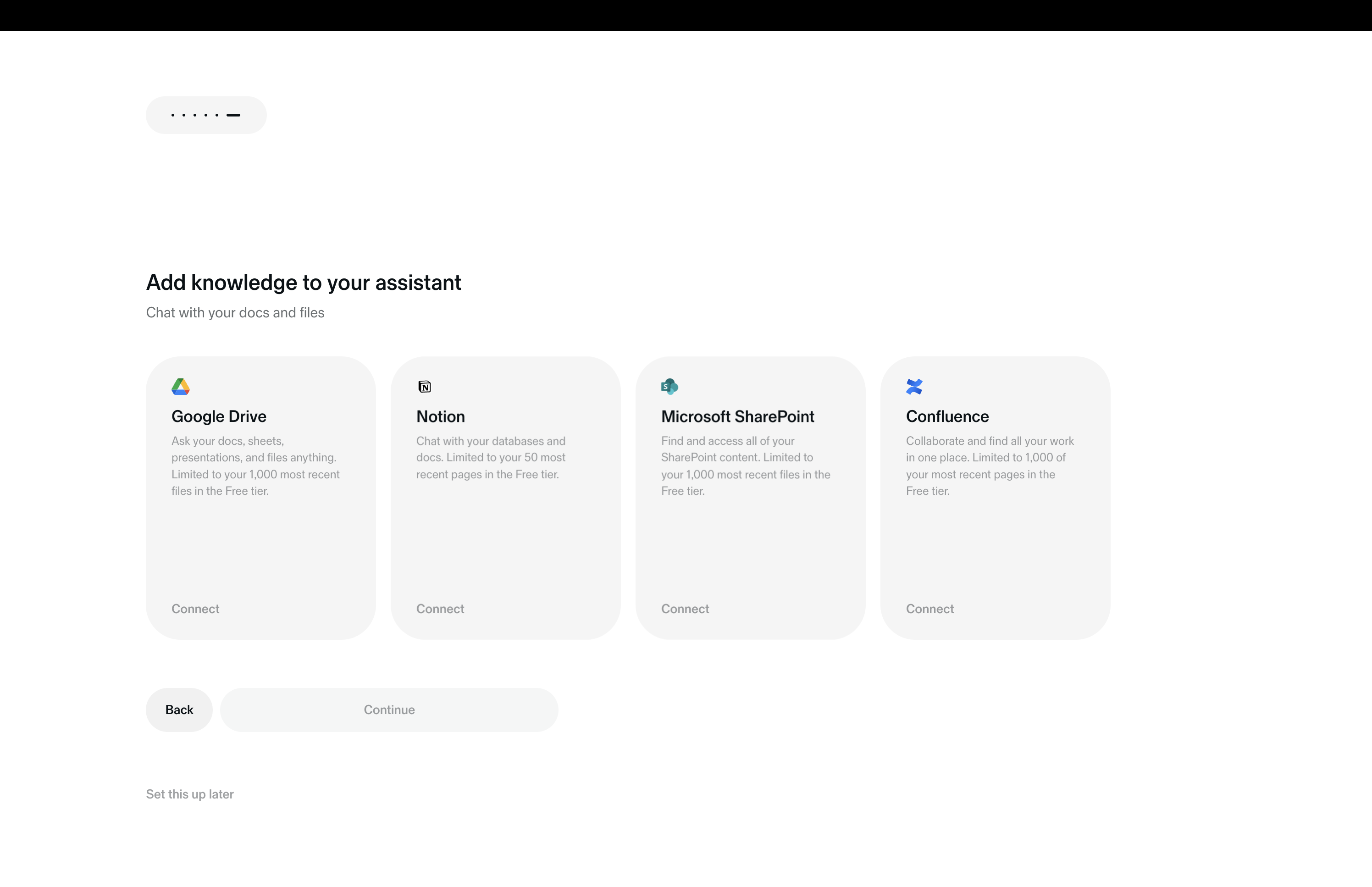This screenshot has height=887, width=1372.
Task: Click the first dot in step indicator
Action: pos(173,115)
